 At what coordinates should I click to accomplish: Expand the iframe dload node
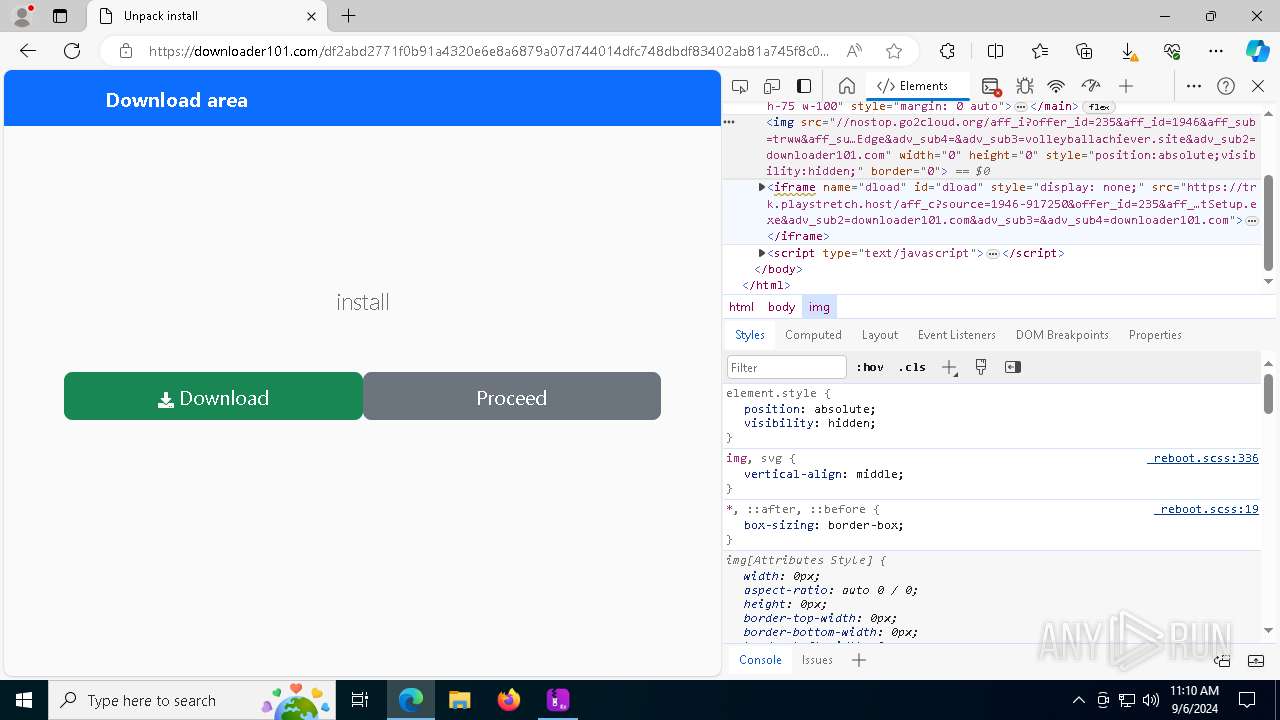coord(762,187)
